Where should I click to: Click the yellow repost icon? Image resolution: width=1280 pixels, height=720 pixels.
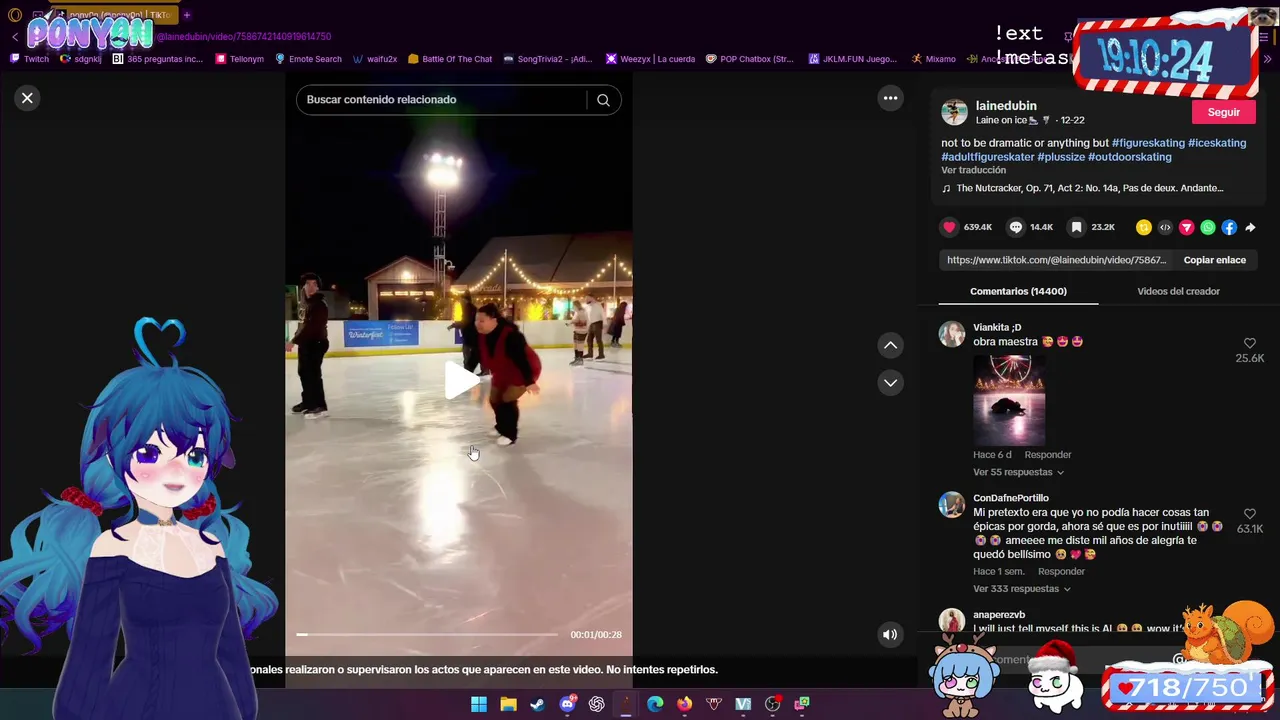[x=1144, y=227]
